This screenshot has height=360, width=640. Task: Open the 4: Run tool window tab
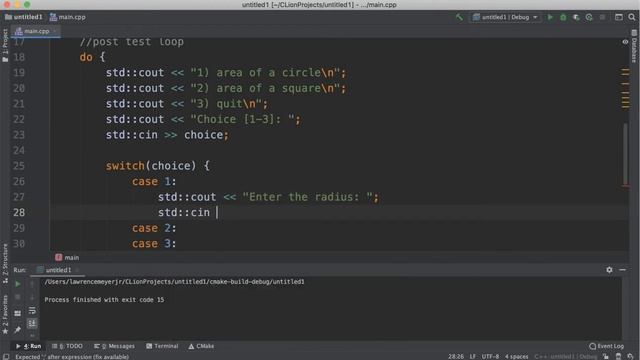point(29,346)
